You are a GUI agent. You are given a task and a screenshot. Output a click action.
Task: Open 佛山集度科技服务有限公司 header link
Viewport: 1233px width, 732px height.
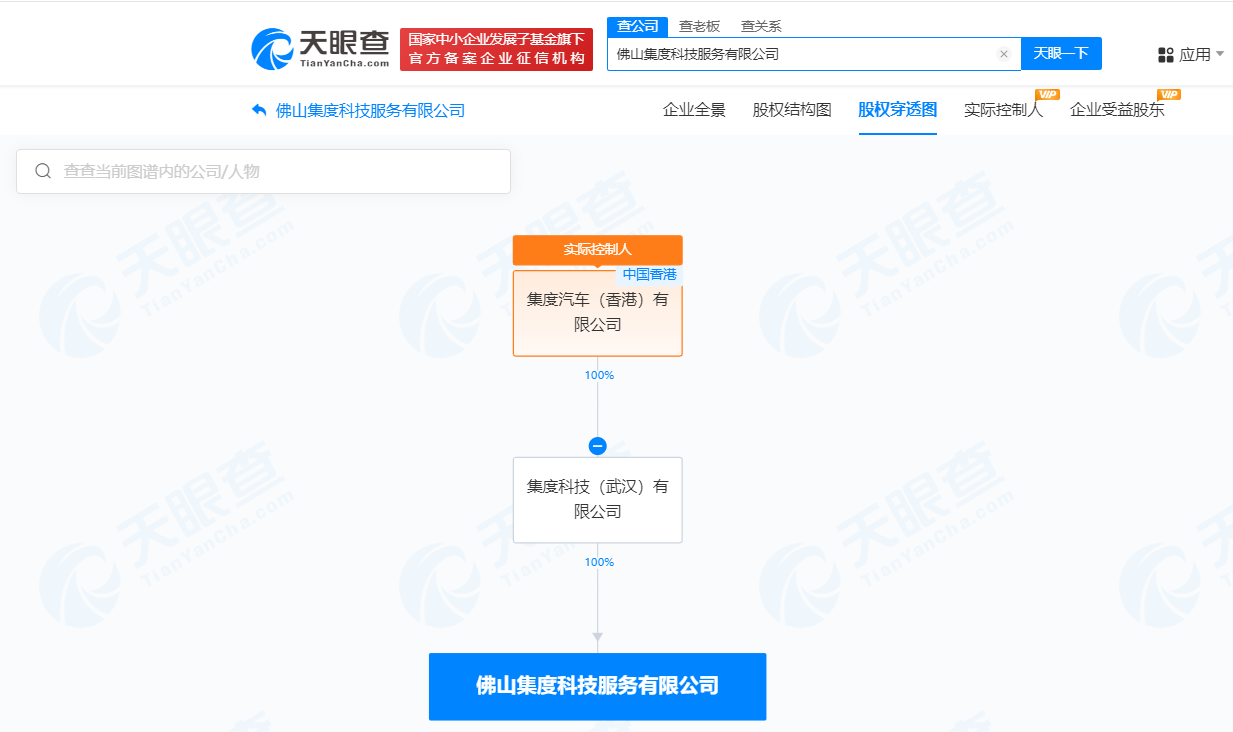pyautogui.click(x=370, y=111)
